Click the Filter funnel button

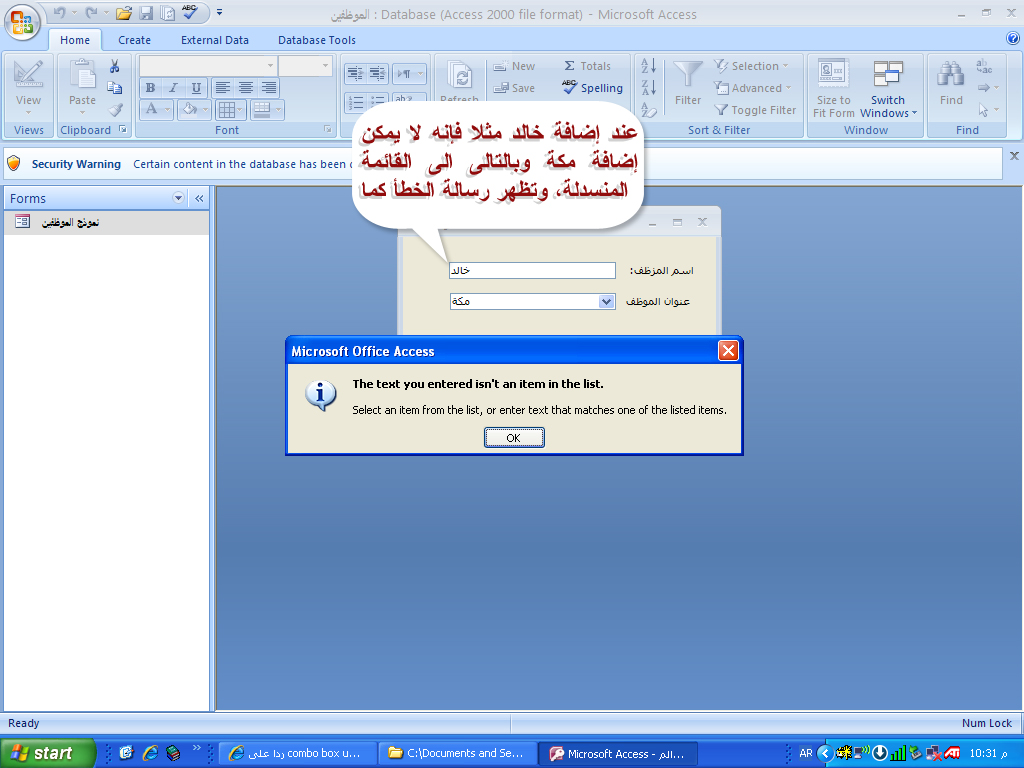point(688,83)
